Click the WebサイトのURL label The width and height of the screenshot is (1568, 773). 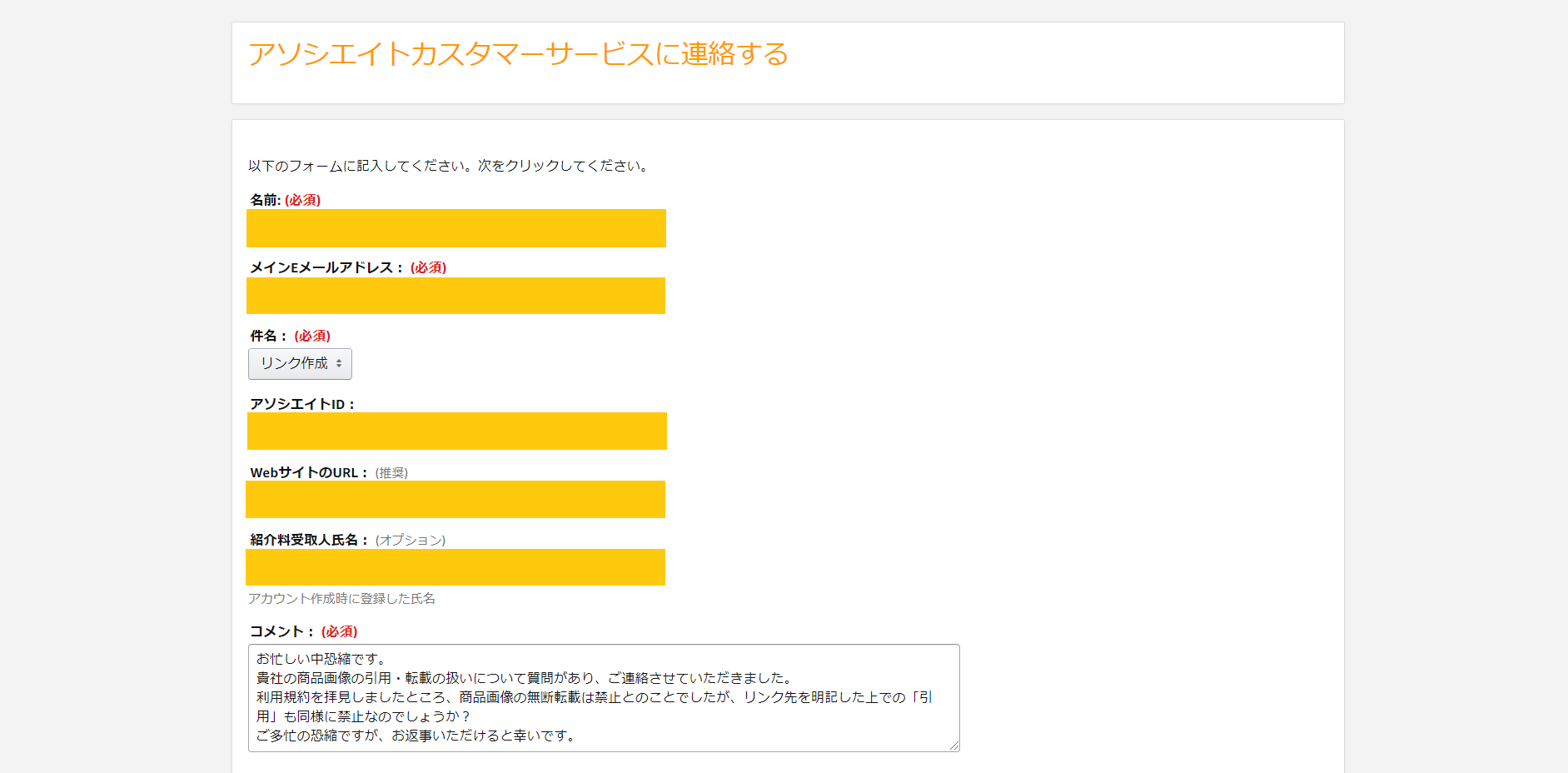[309, 472]
